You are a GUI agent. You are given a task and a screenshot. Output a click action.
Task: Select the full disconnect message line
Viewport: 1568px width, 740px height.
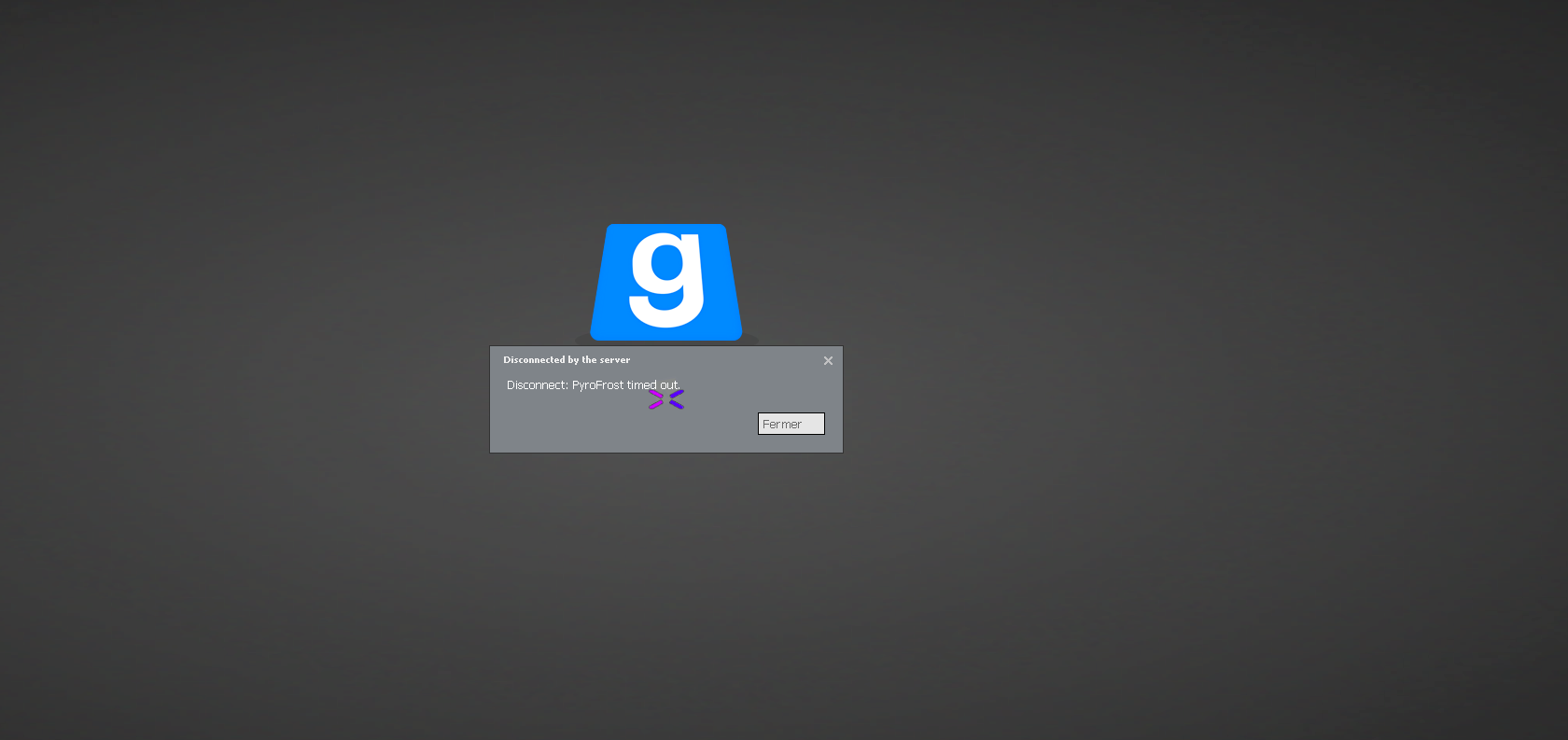[x=593, y=385]
